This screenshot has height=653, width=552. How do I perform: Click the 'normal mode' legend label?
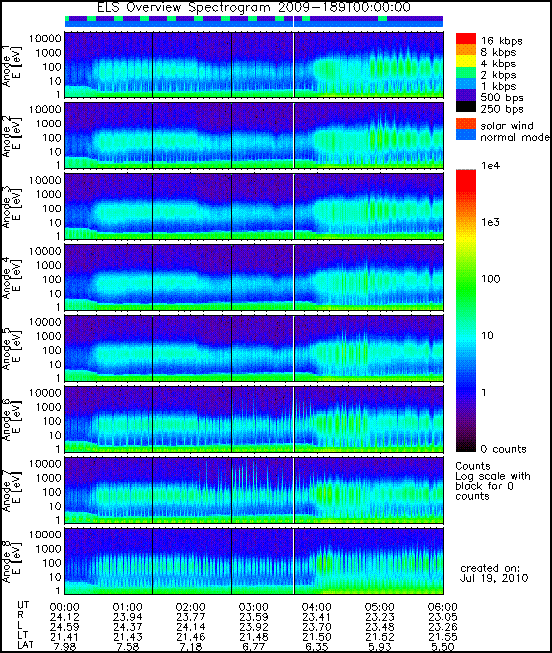point(515,137)
